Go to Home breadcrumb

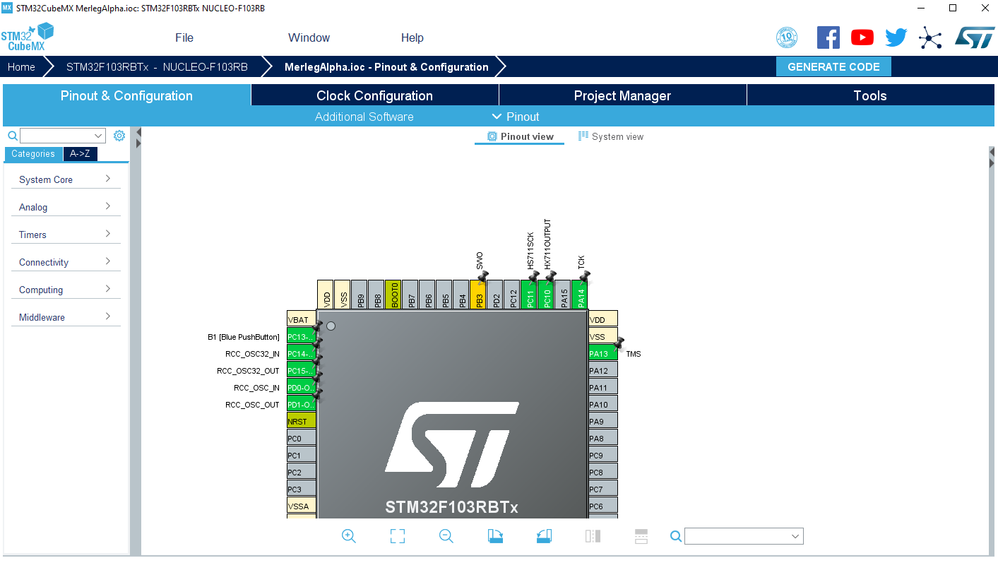pos(21,67)
